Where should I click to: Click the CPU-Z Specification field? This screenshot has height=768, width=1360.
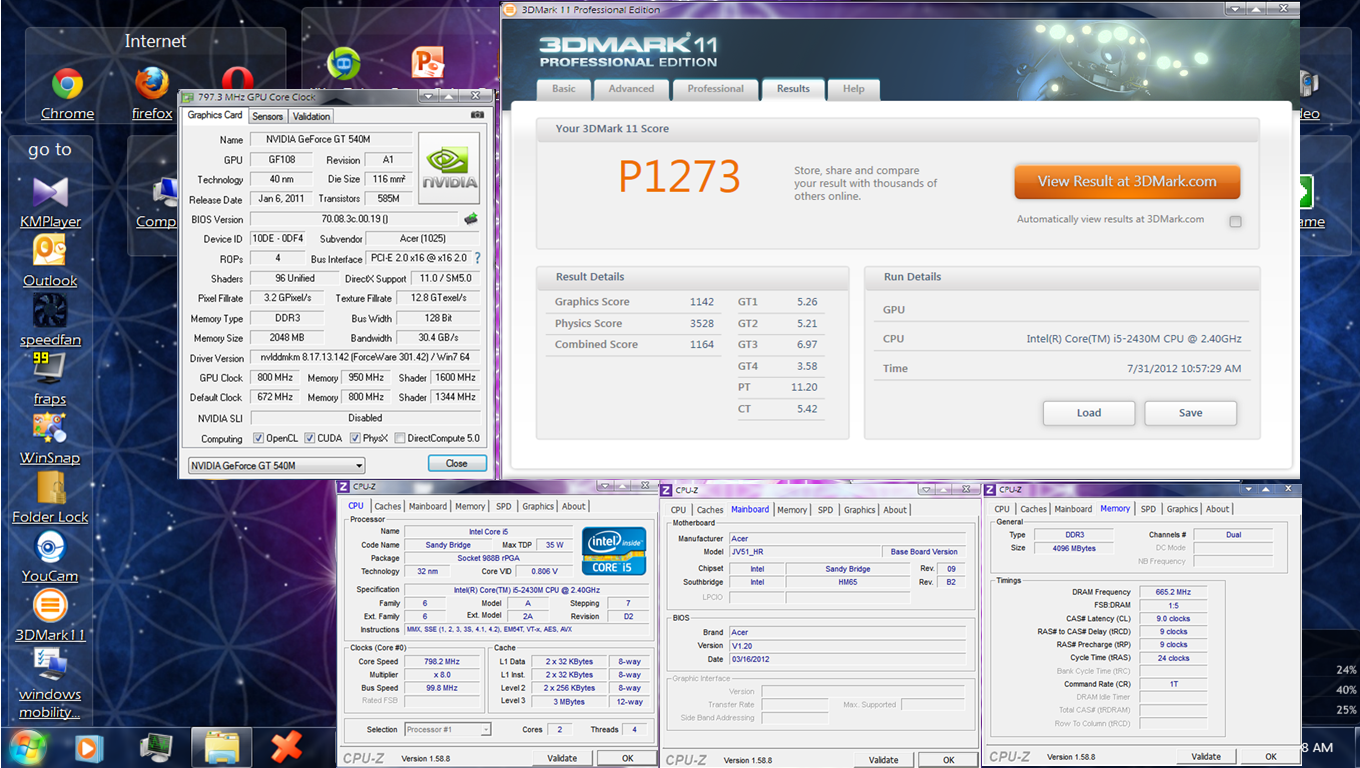click(527, 590)
